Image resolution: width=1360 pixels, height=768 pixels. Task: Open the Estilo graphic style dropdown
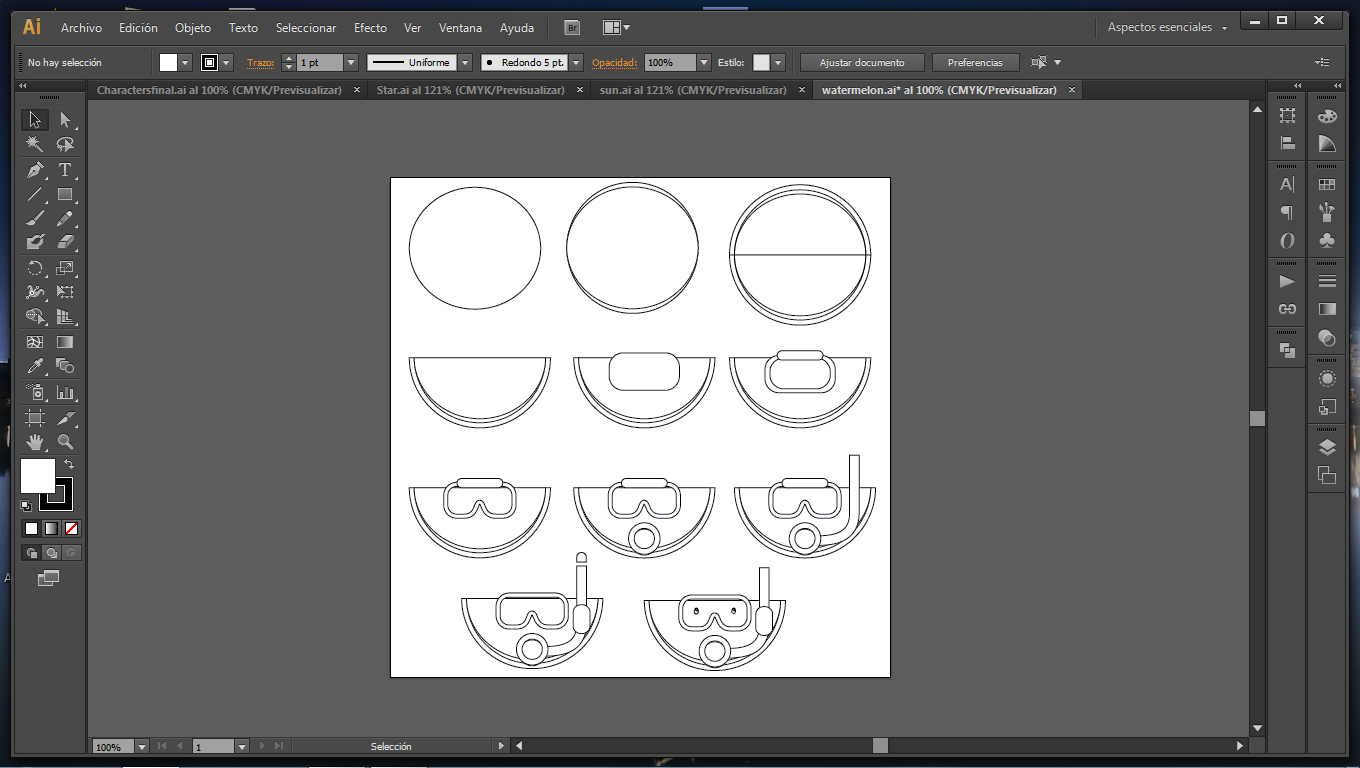coord(778,62)
